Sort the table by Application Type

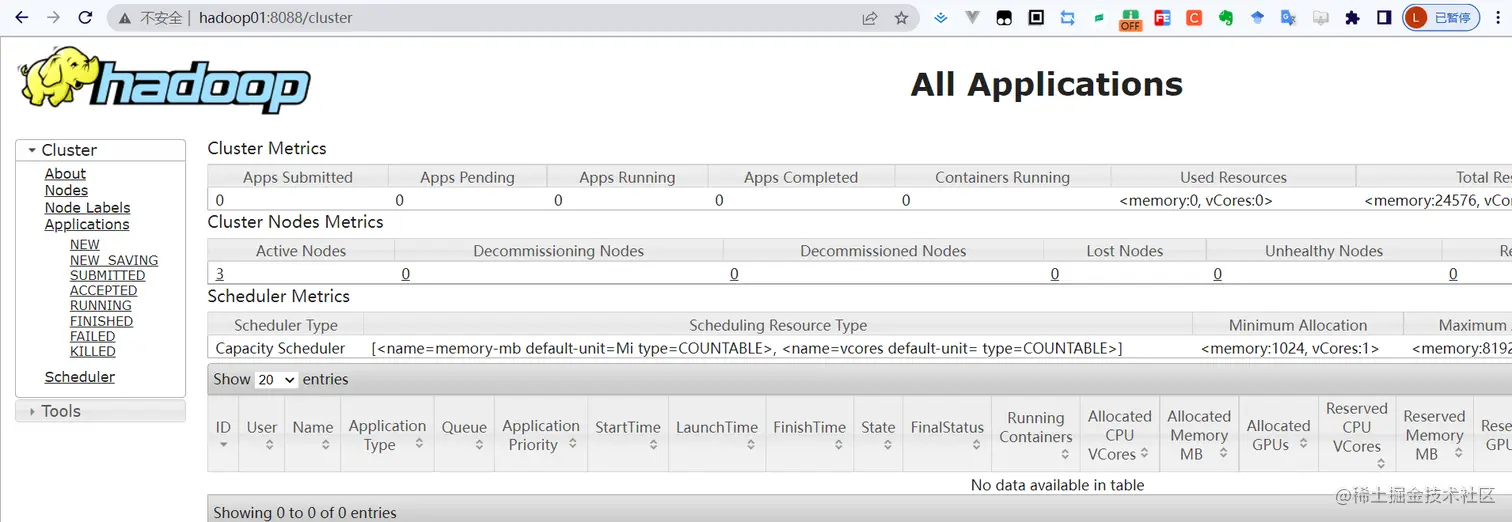(x=388, y=434)
